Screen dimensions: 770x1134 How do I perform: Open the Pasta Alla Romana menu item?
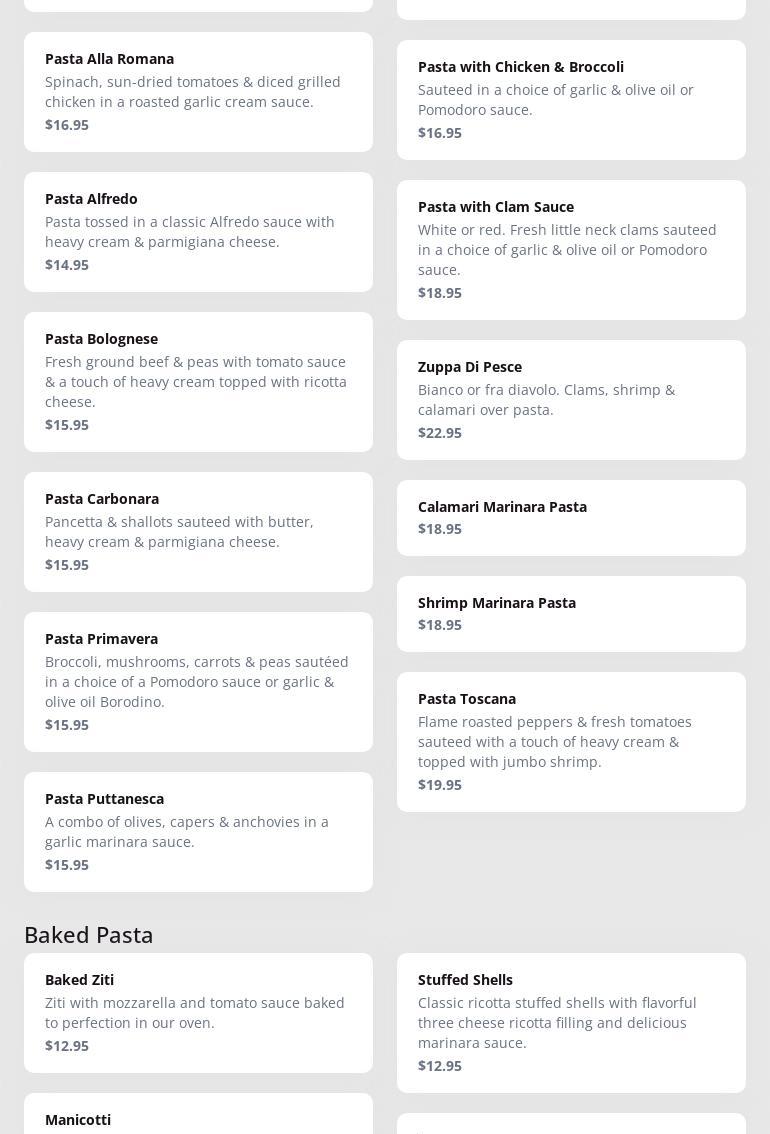(x=198, y=91)
